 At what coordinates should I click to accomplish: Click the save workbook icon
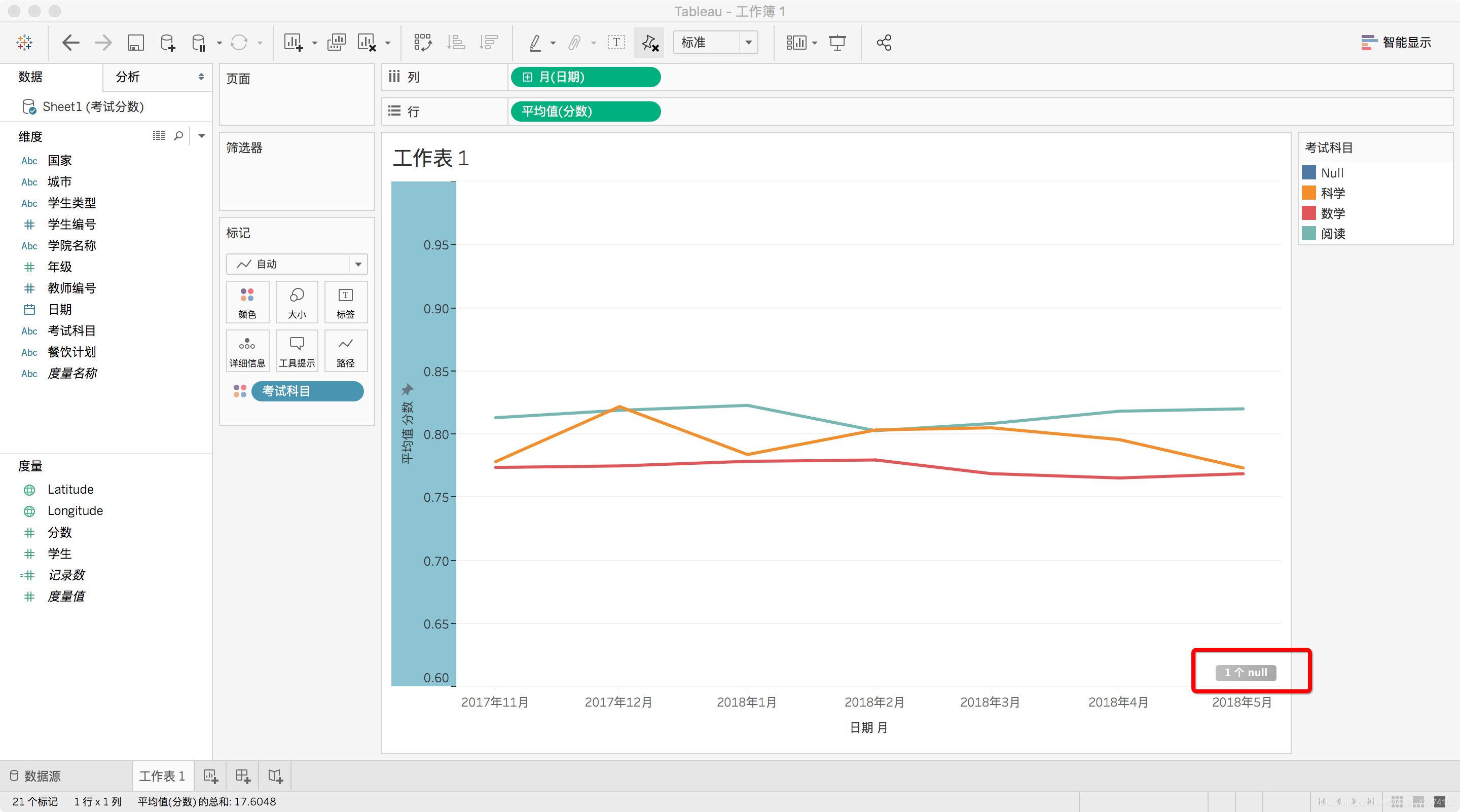click(x=135, y=43)
